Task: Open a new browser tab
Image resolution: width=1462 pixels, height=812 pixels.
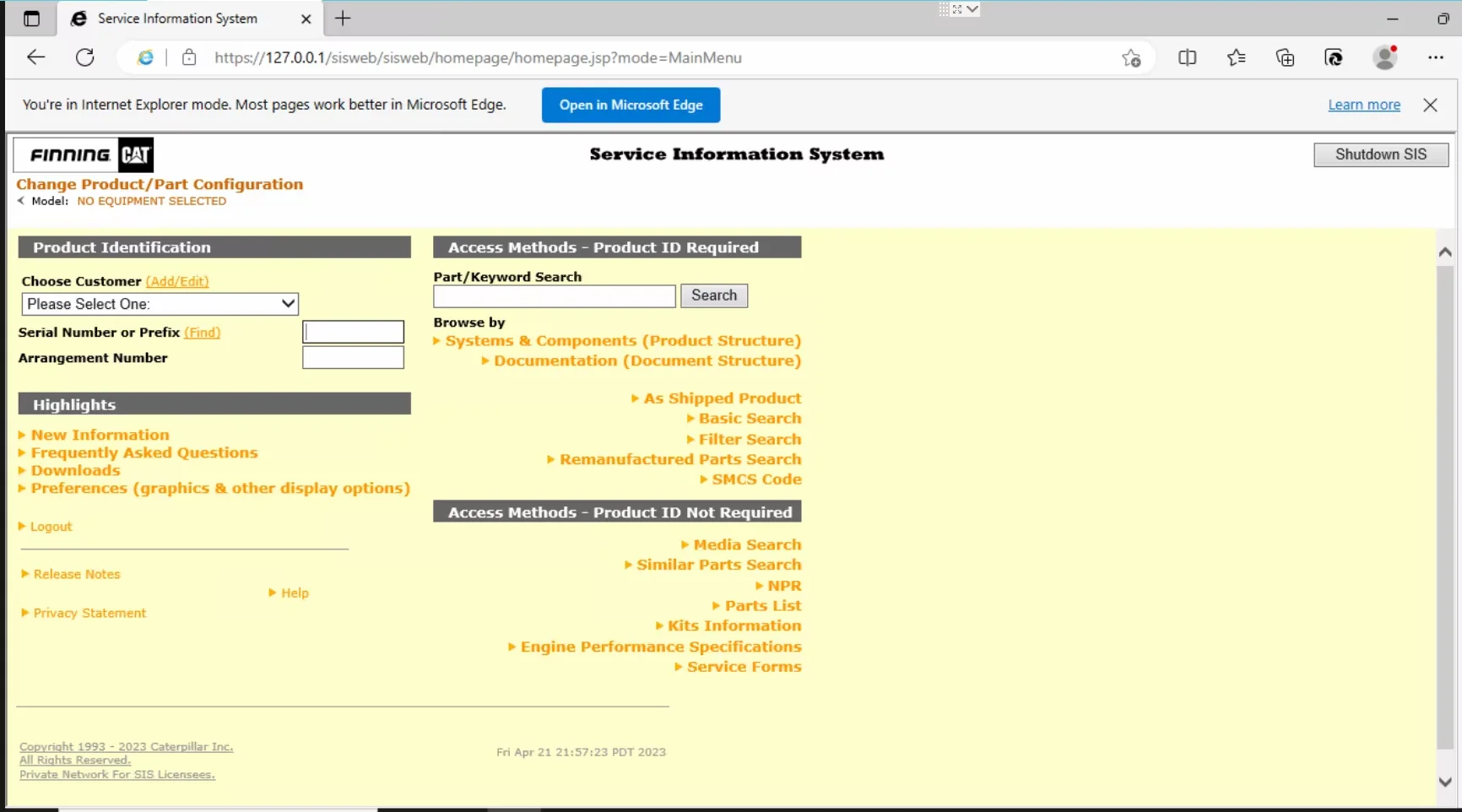Action: pos(343,19)
